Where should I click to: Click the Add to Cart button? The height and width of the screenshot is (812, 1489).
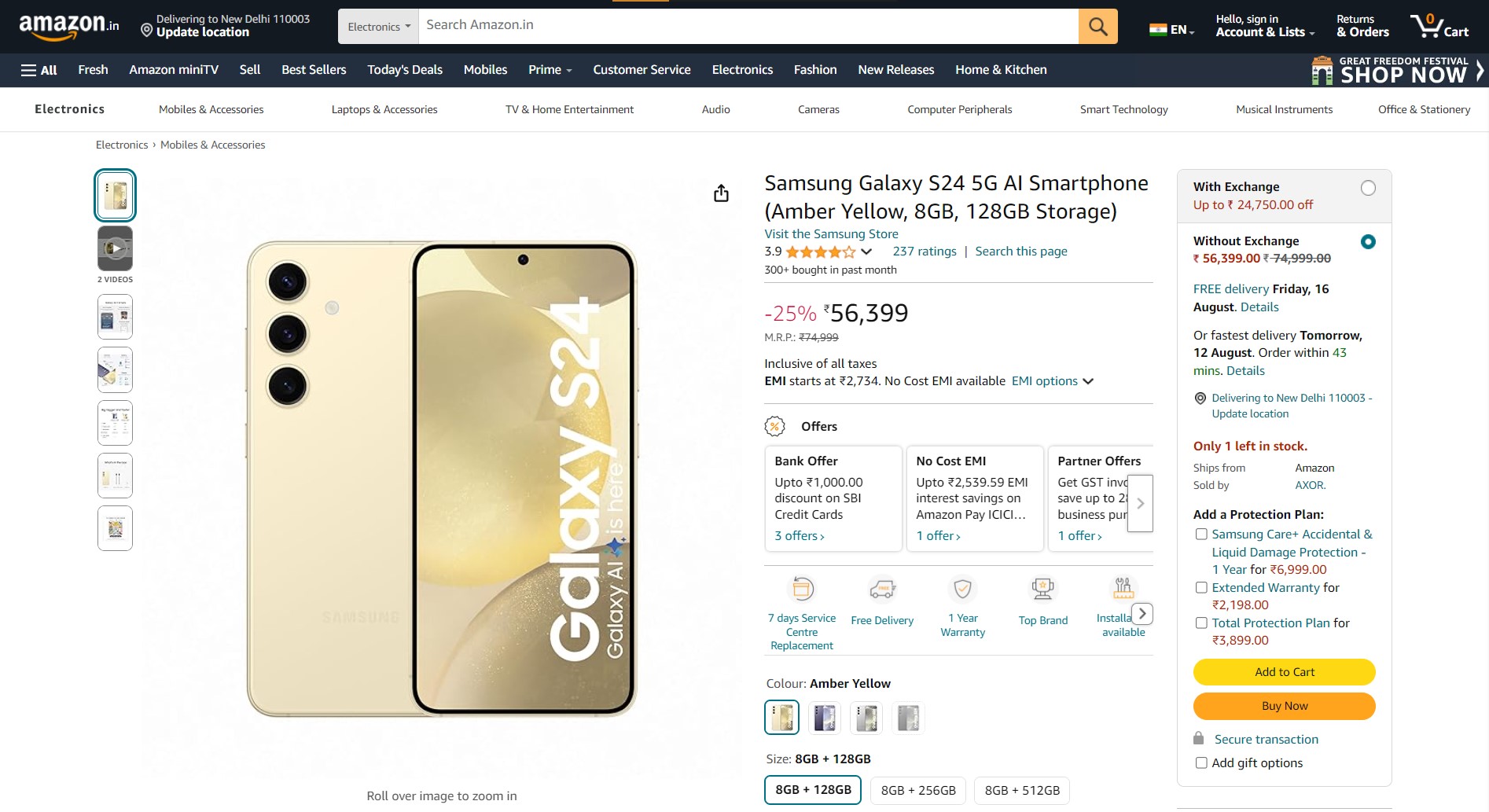(1283, 672)
